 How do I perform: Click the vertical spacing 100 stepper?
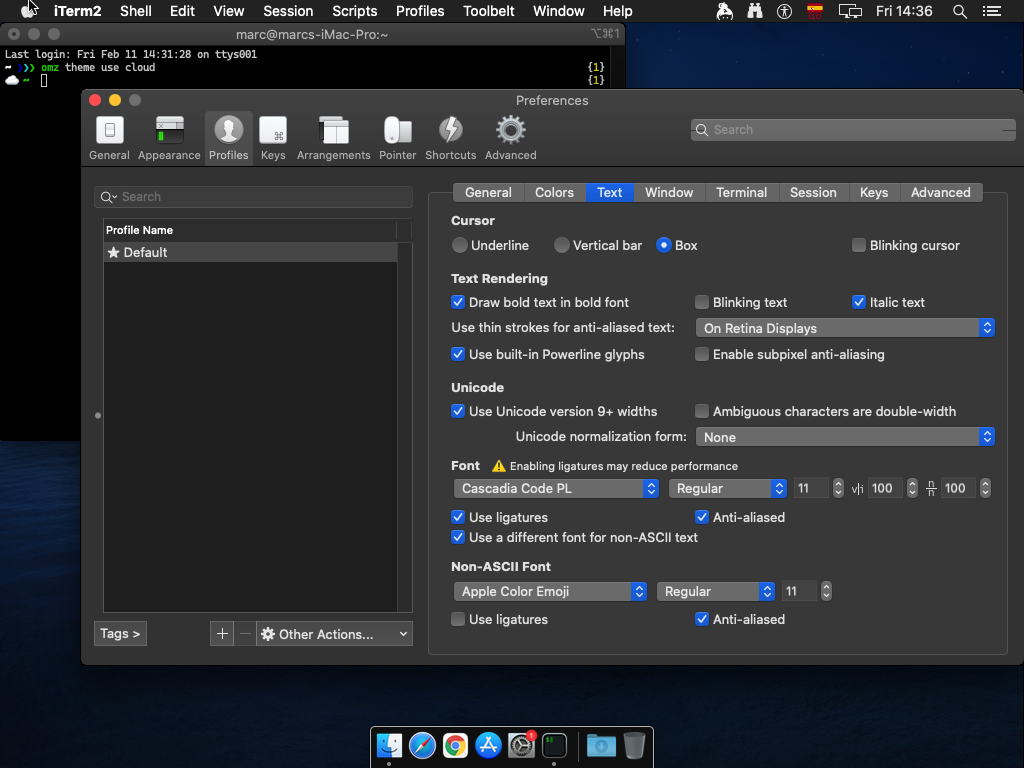tap(985, 488)
